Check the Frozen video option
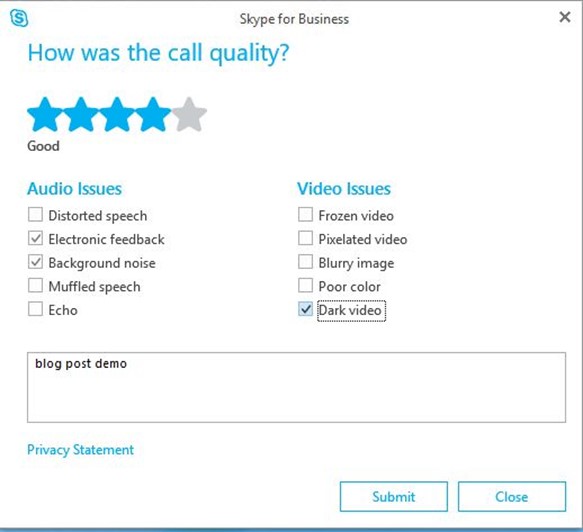 tap(305, 215)
